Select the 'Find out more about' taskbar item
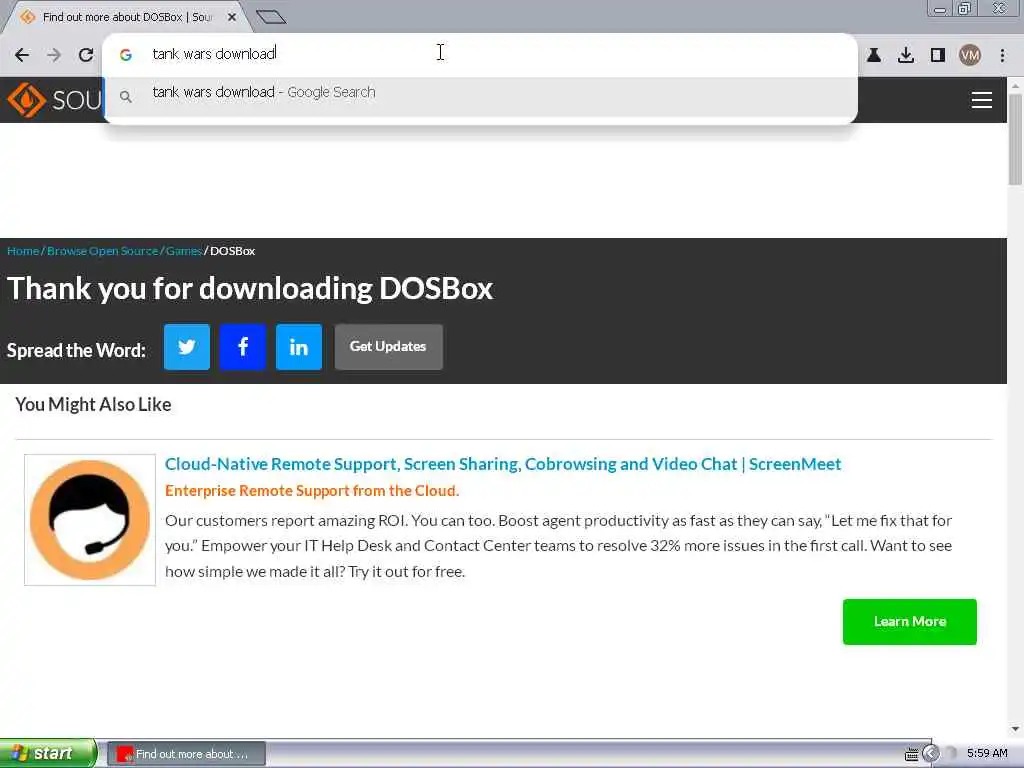 pyautogui.click(x=187, y=754)
